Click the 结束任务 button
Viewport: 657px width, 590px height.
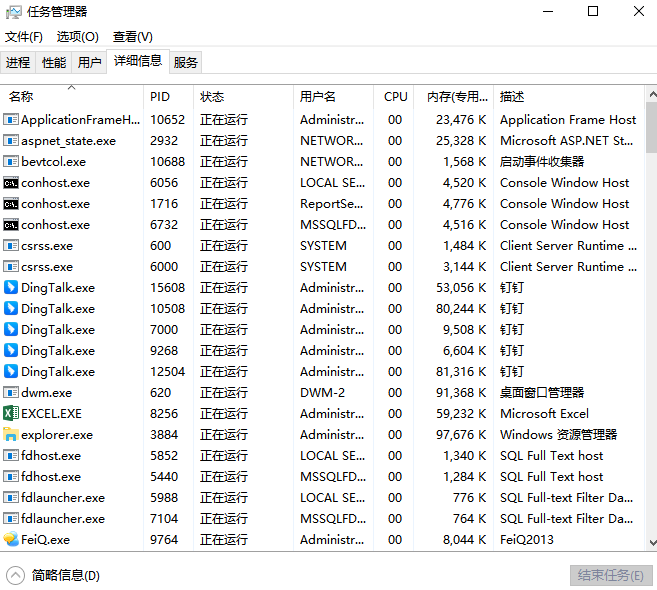611,575
